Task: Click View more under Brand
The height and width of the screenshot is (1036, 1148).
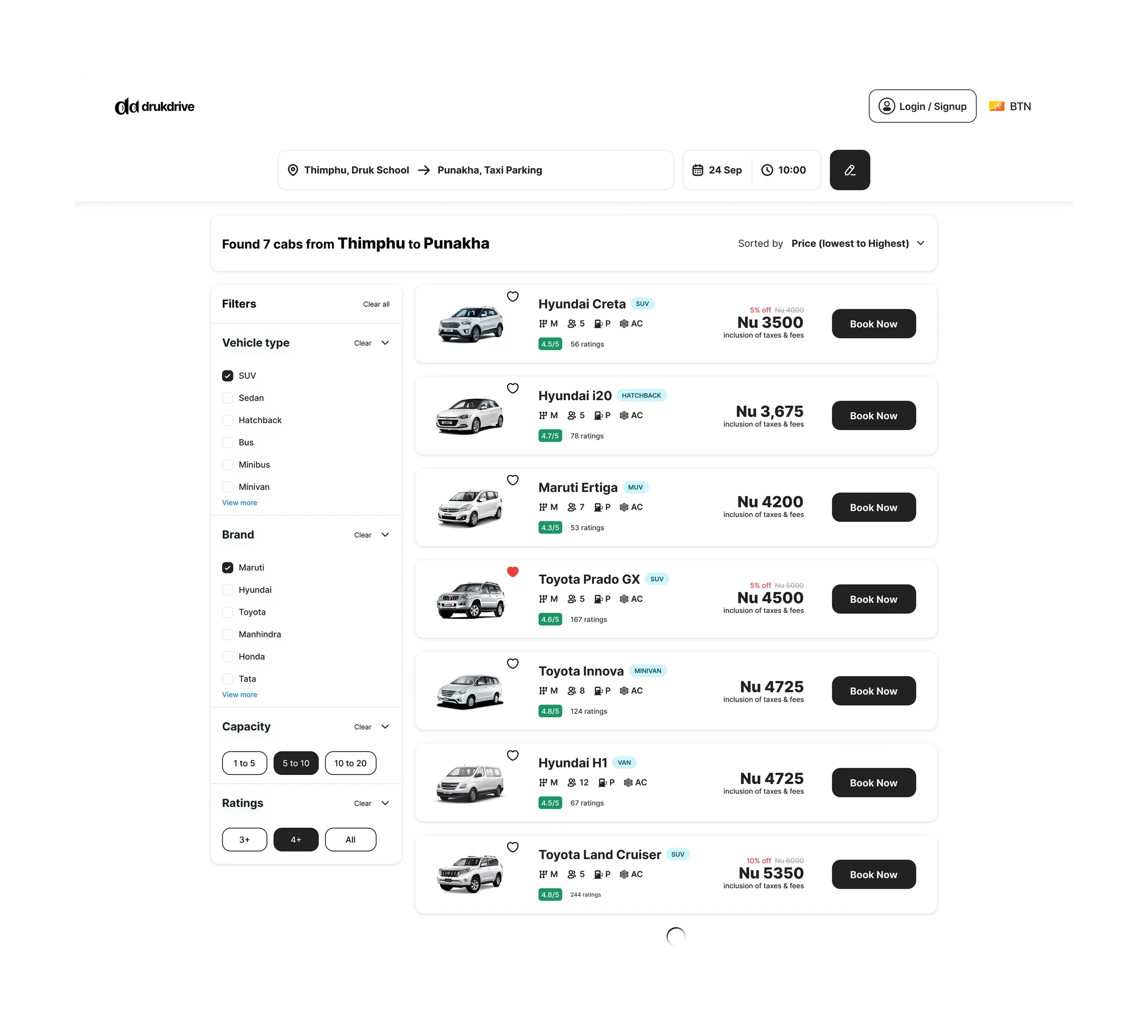Action: coord(239,695)
